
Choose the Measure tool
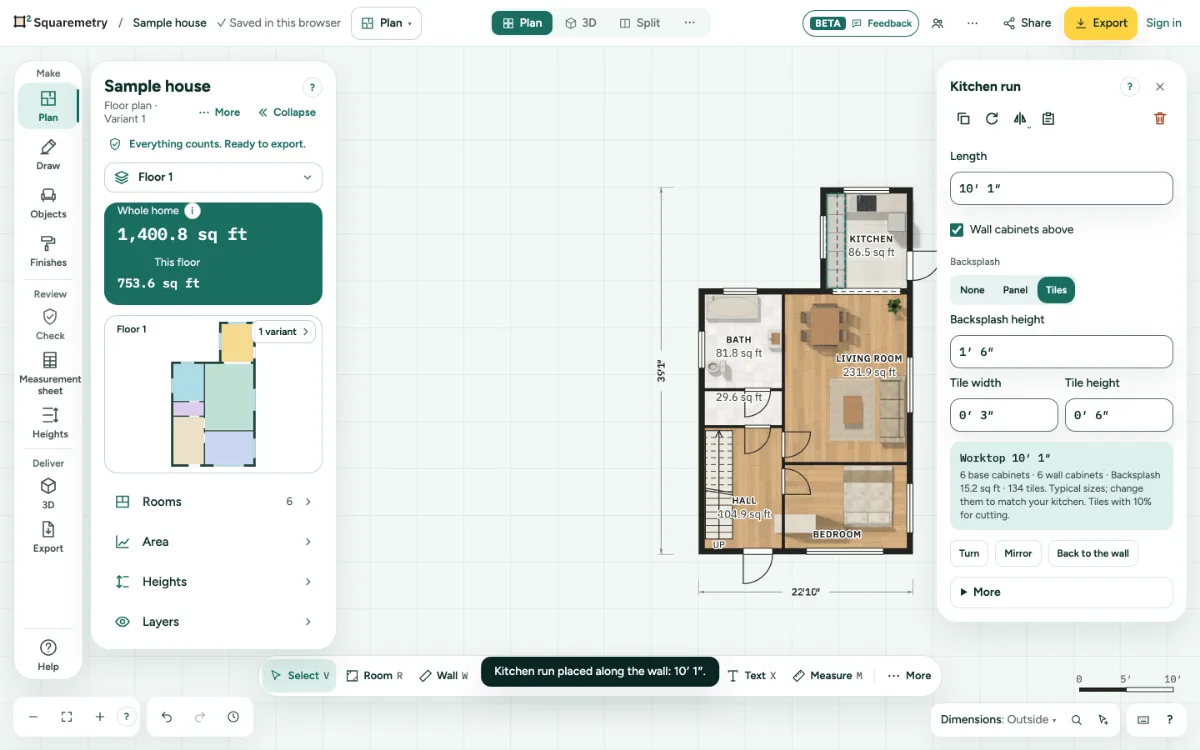[827, 676]
